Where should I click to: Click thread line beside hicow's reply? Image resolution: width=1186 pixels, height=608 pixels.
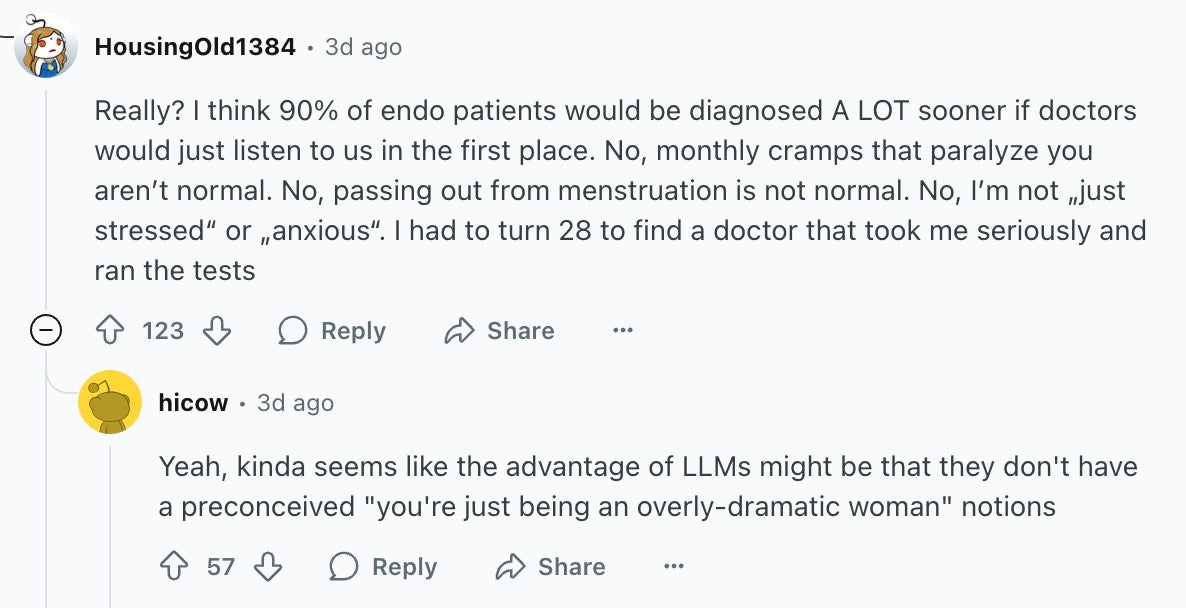click(x=110, y=527)
